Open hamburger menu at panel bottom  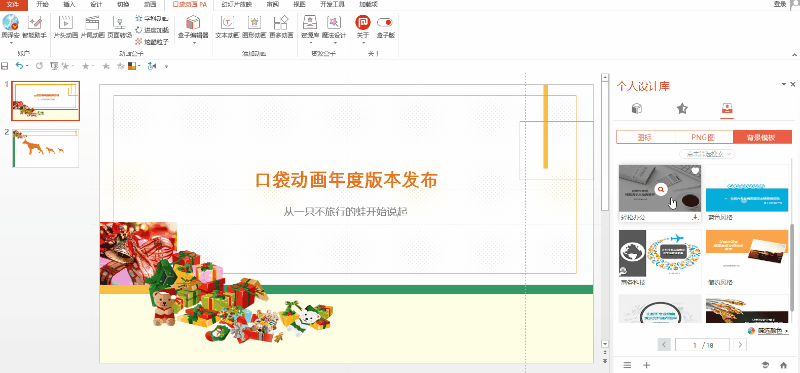(628, 365)
